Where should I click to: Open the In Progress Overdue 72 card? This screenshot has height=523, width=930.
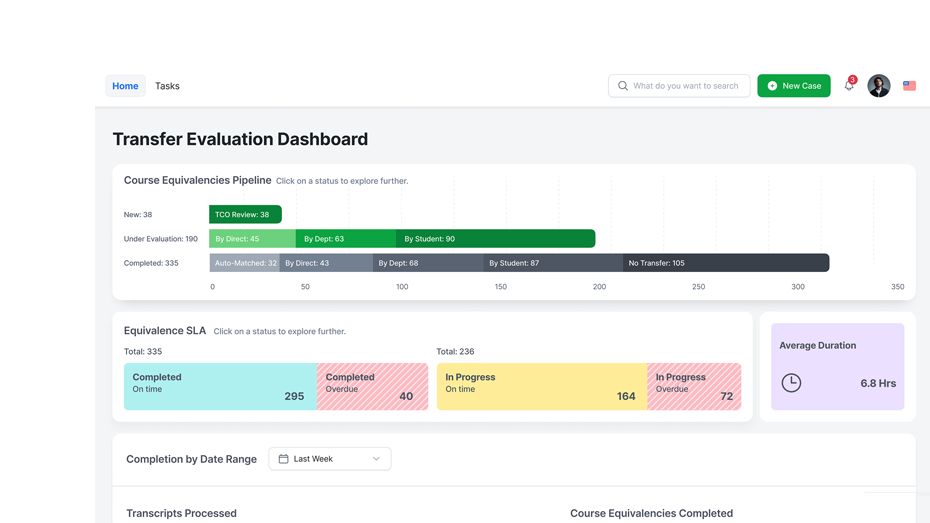694,387
